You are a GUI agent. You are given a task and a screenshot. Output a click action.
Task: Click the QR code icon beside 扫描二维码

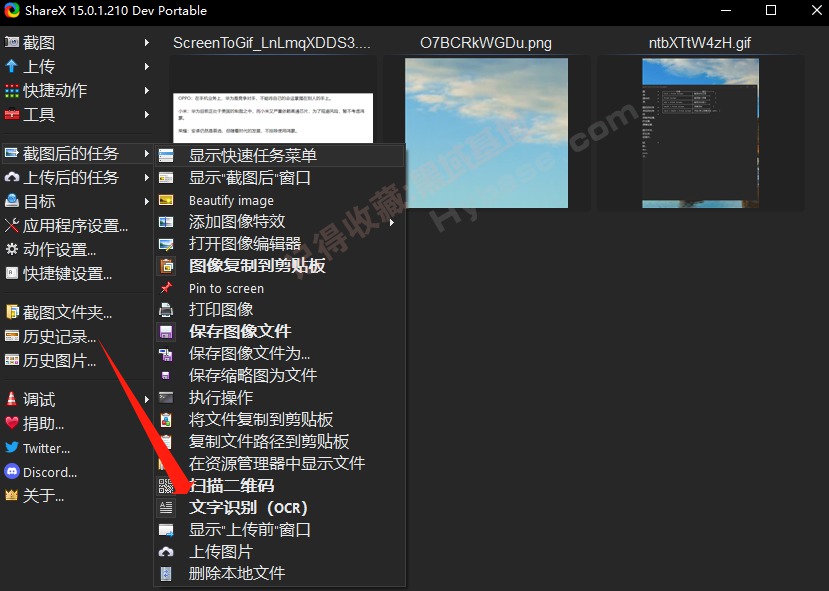click(166, 485)
